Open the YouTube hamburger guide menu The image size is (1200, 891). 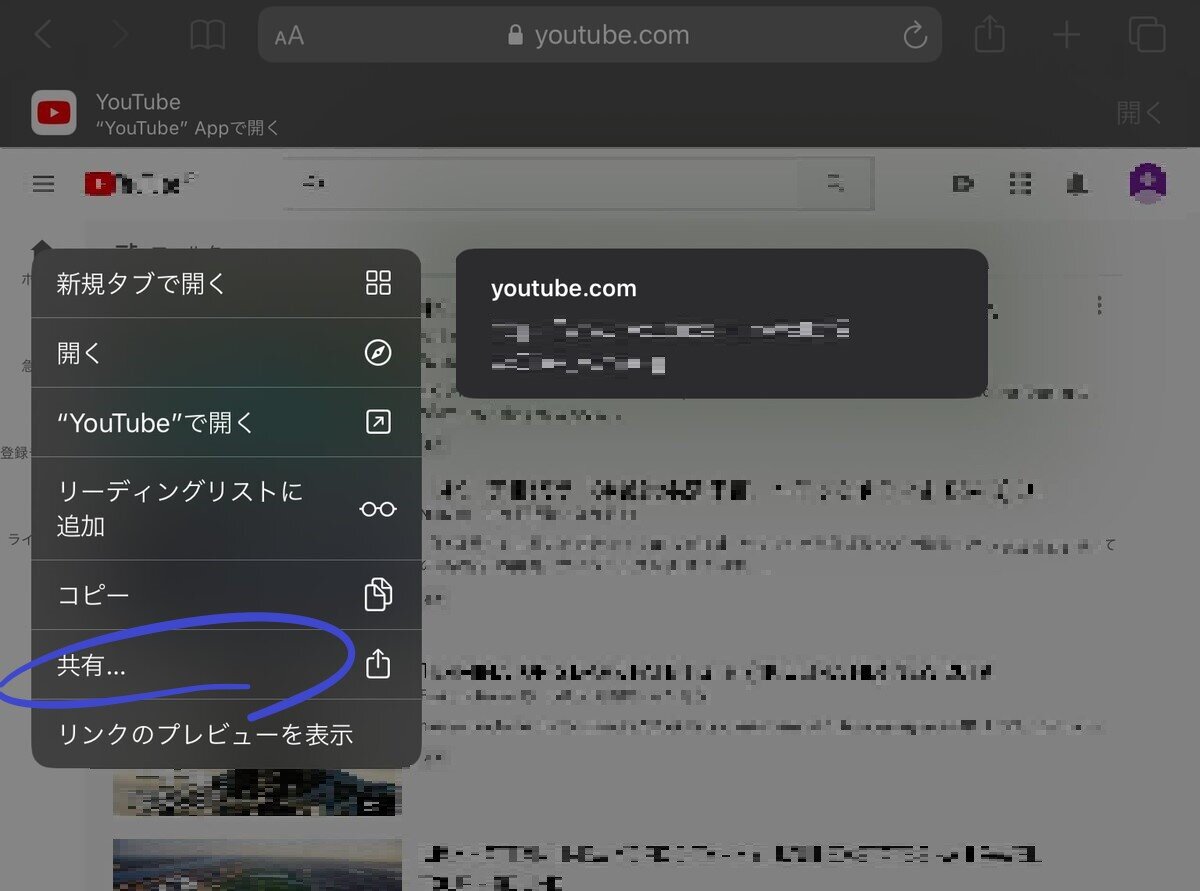(x=43, y=184)
